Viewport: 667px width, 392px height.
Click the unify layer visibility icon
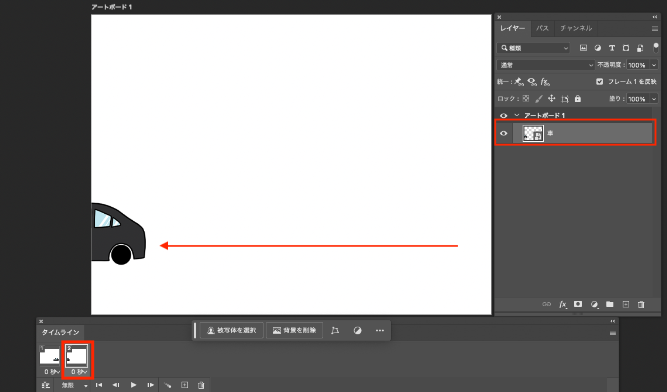pyautogui.click(x=532, y=82)
